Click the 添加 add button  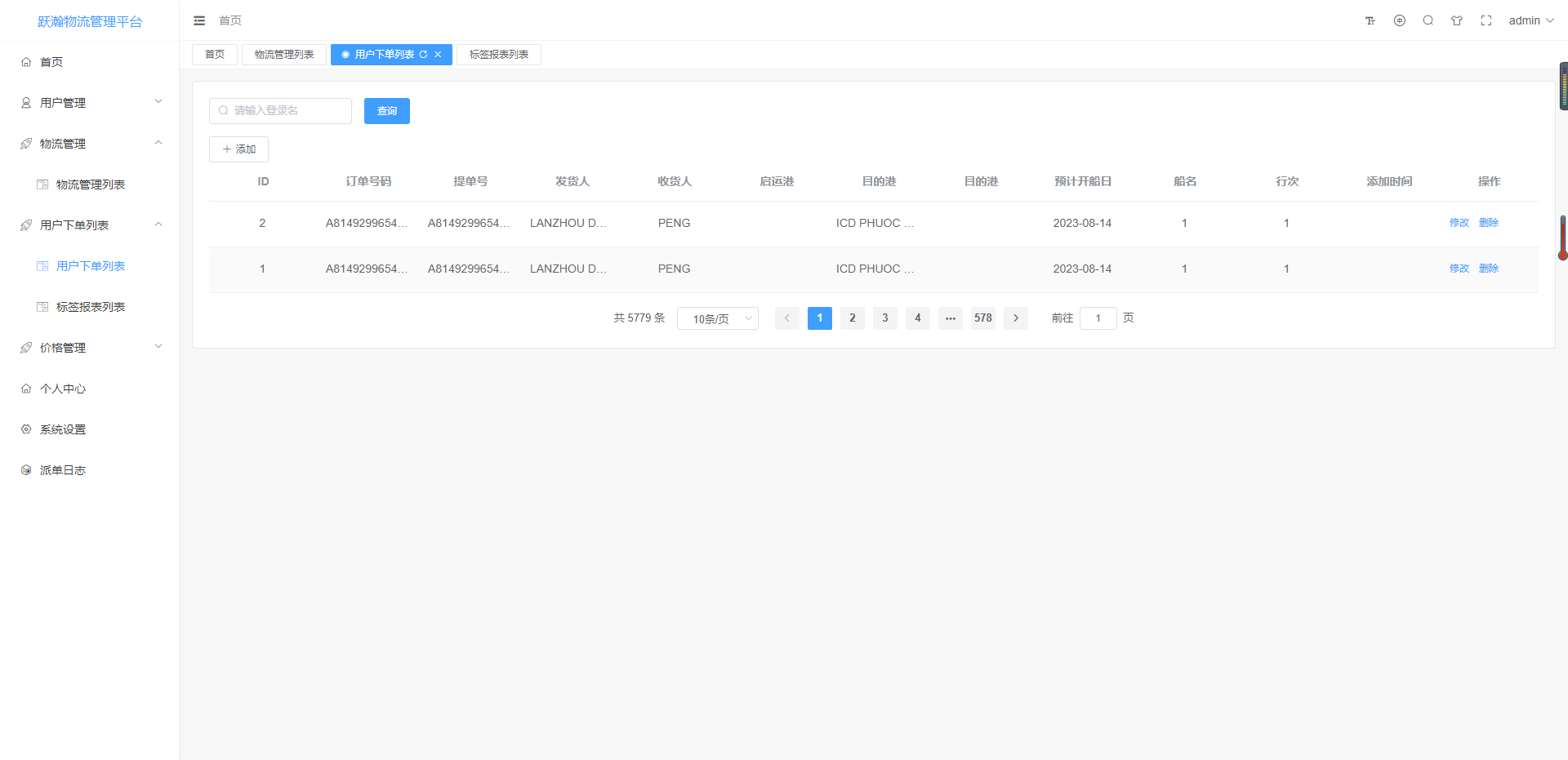point(238,149)
